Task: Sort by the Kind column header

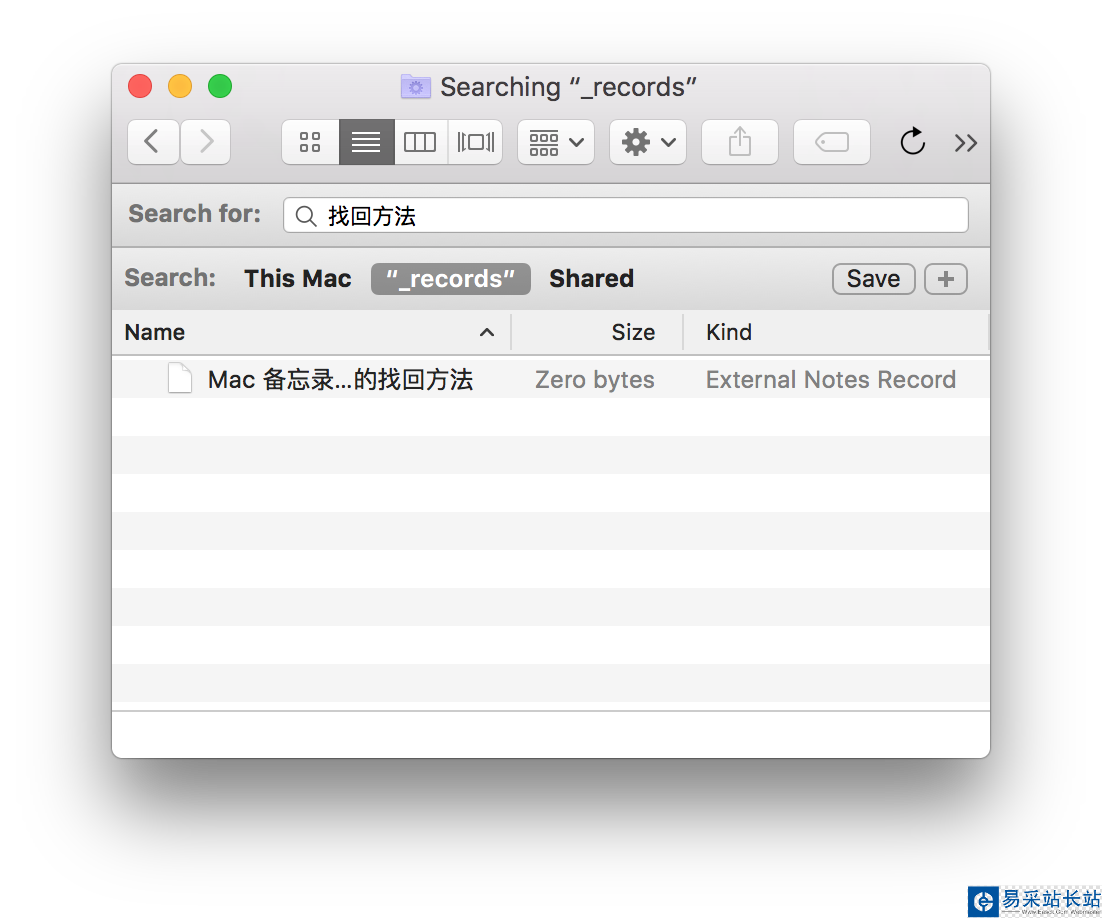Action: click(x=836, y=332)
